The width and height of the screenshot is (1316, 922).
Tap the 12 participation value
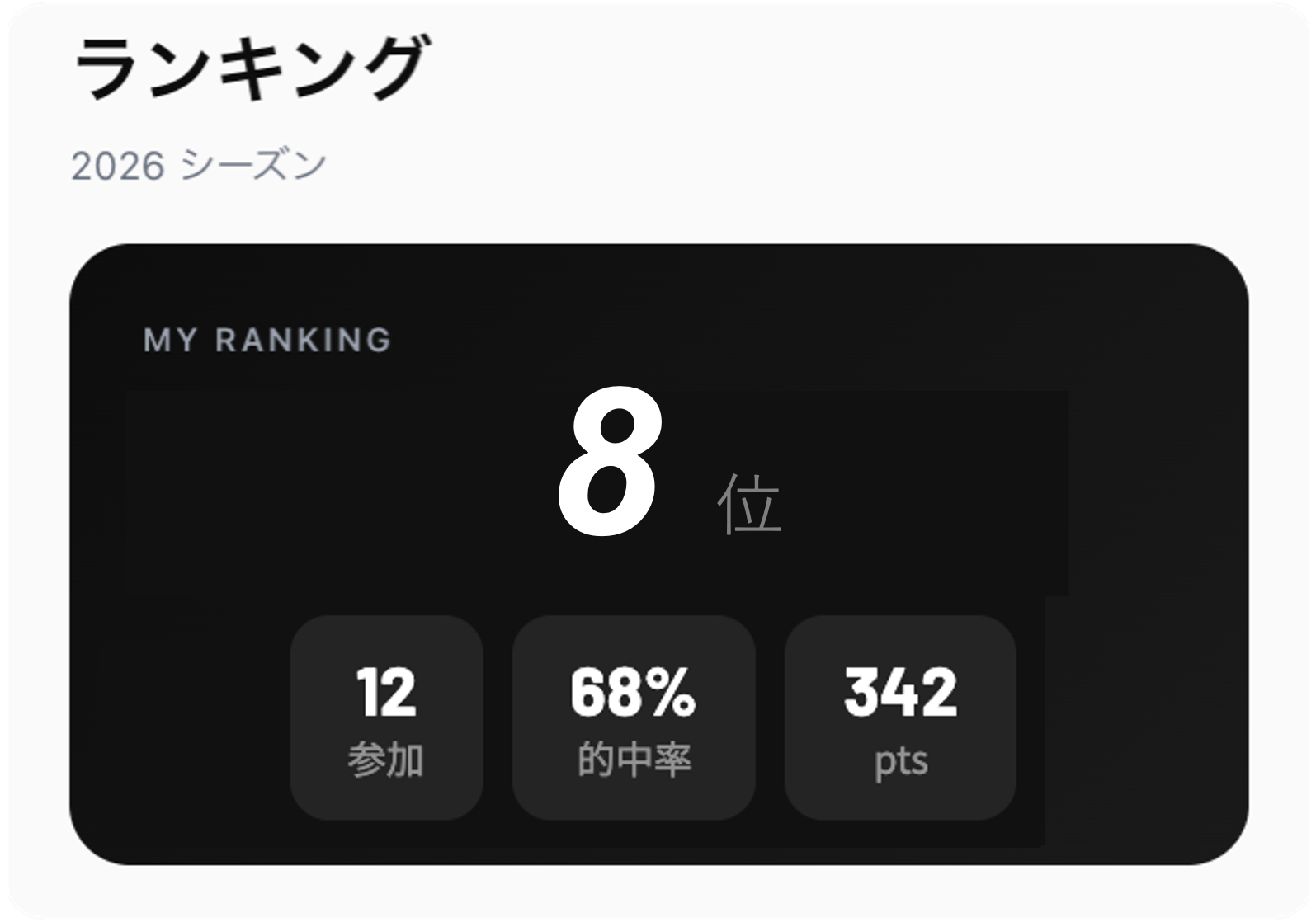pyautogui.click(x=385, y=693)
